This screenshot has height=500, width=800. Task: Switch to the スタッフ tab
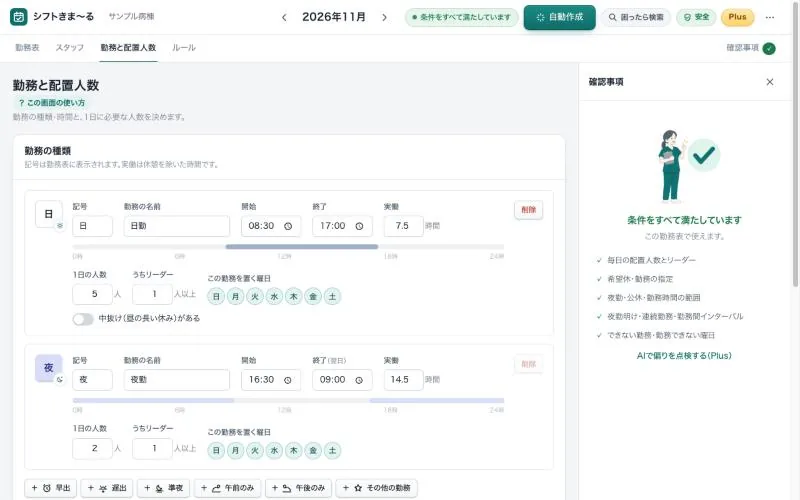(x=69, y=48)
